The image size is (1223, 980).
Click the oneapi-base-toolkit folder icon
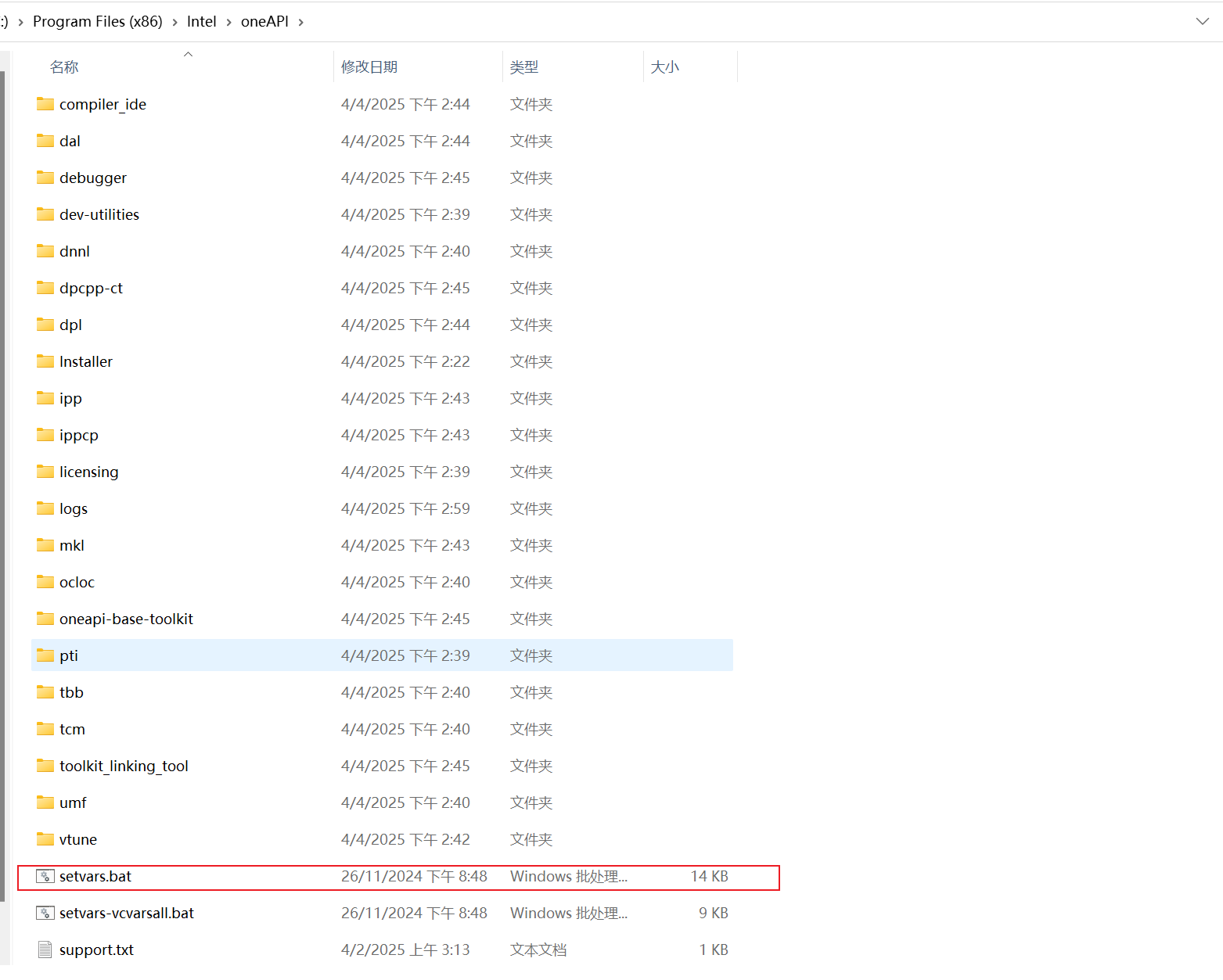(x=45, y=619)
